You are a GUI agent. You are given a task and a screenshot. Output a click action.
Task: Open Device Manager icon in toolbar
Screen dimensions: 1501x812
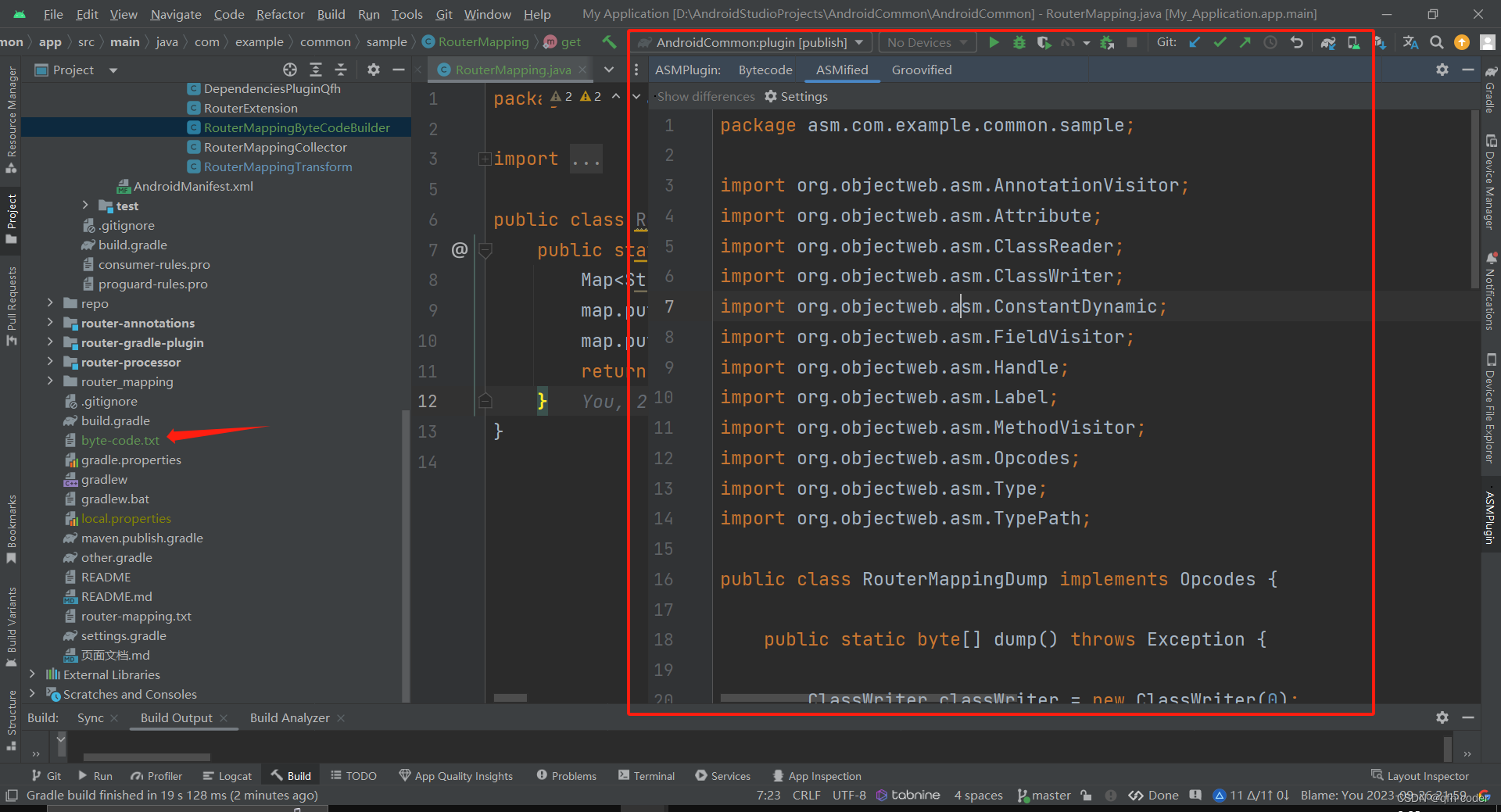pos(1353,42)
